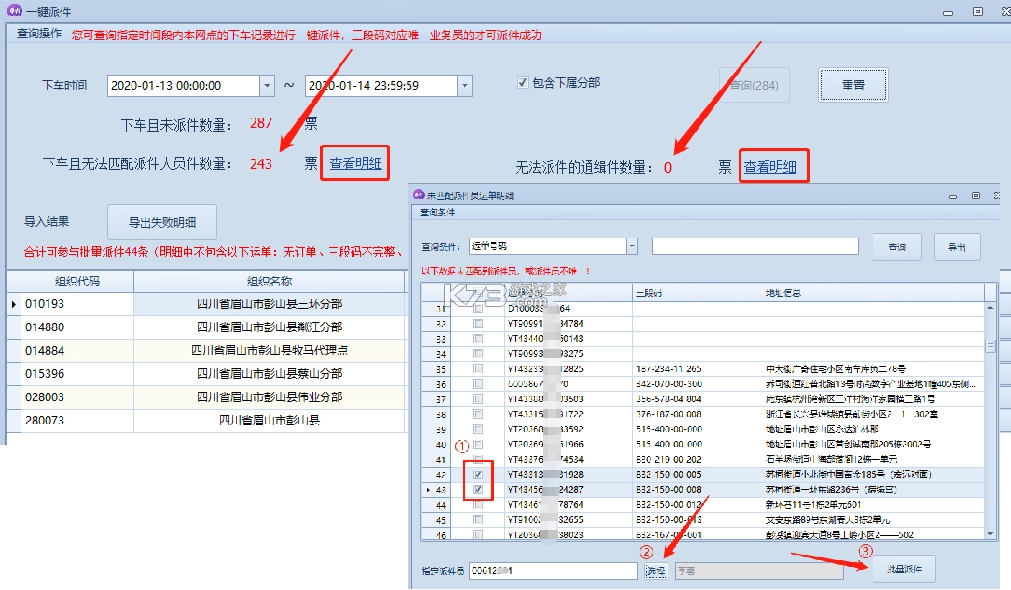Image resolution: width=1011 pixels, height=590 pixels.
Task: Click 查询 inside the detail dialog
Action: (896, 246)
